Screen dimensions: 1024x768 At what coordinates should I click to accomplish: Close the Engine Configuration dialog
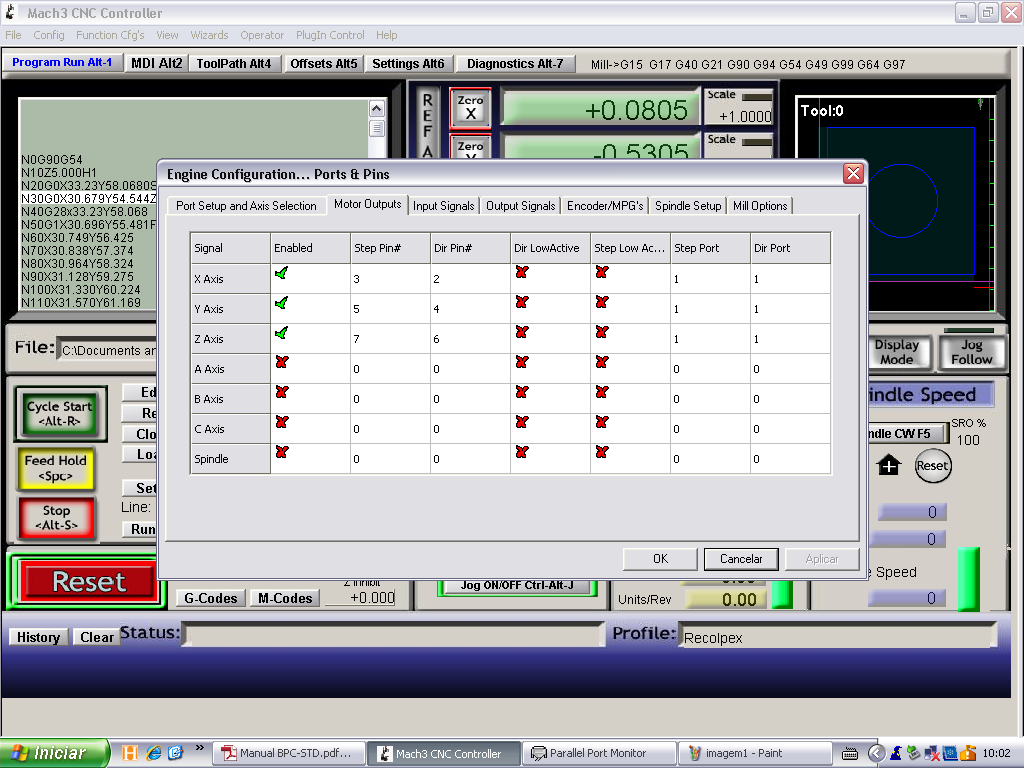[x=853, y=174]
